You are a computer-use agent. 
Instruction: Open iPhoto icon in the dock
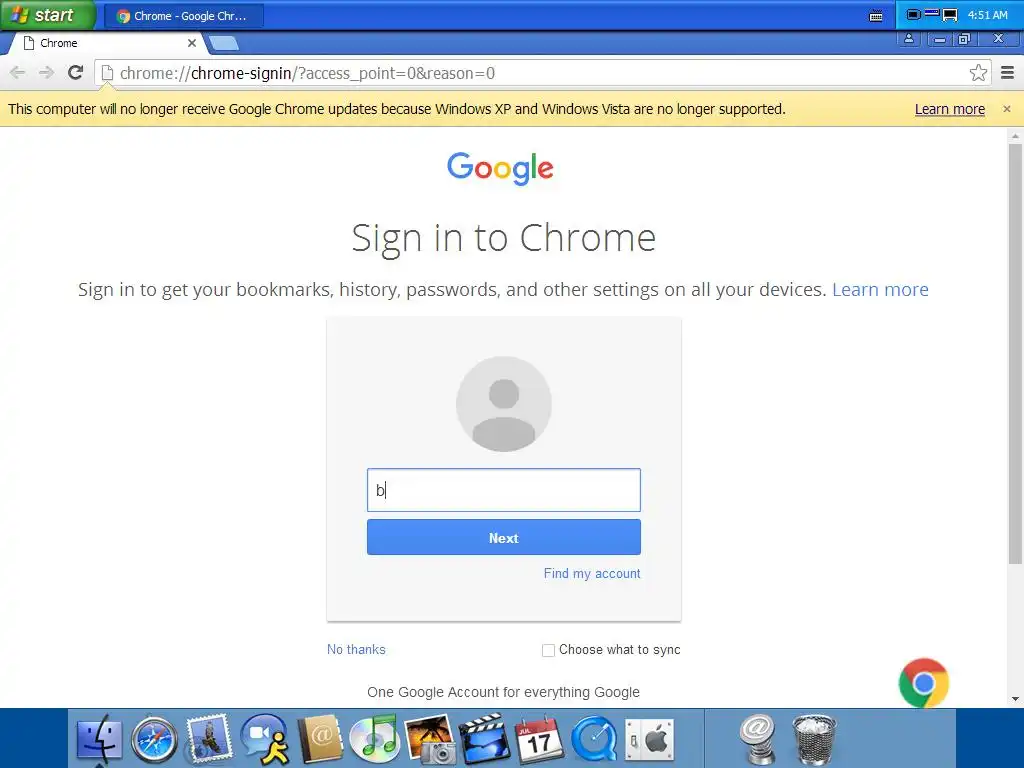tap(430, 739)
